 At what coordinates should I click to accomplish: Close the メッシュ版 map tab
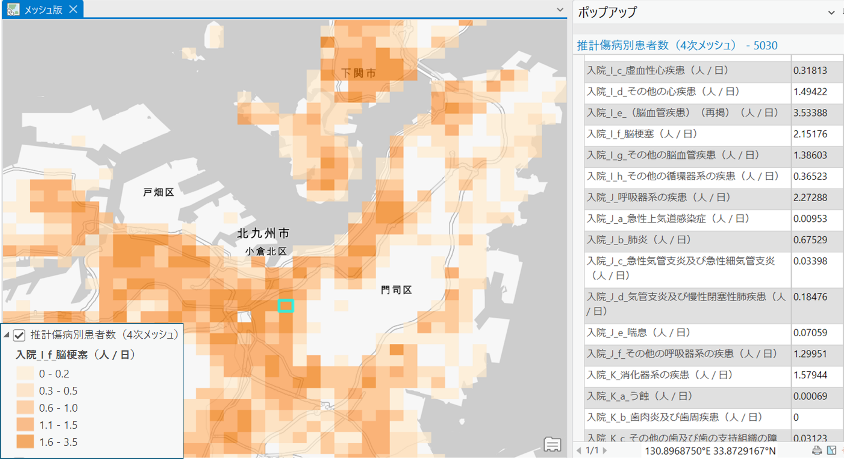(x=73, y=9)
